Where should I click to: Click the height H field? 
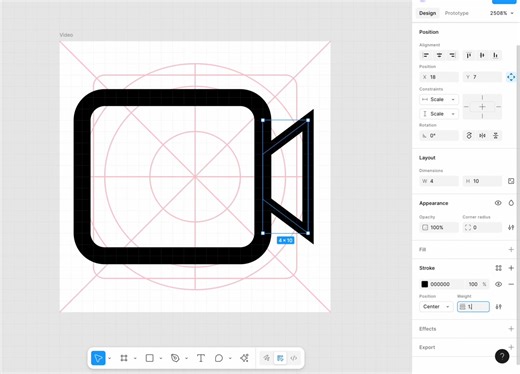[482, 181]
